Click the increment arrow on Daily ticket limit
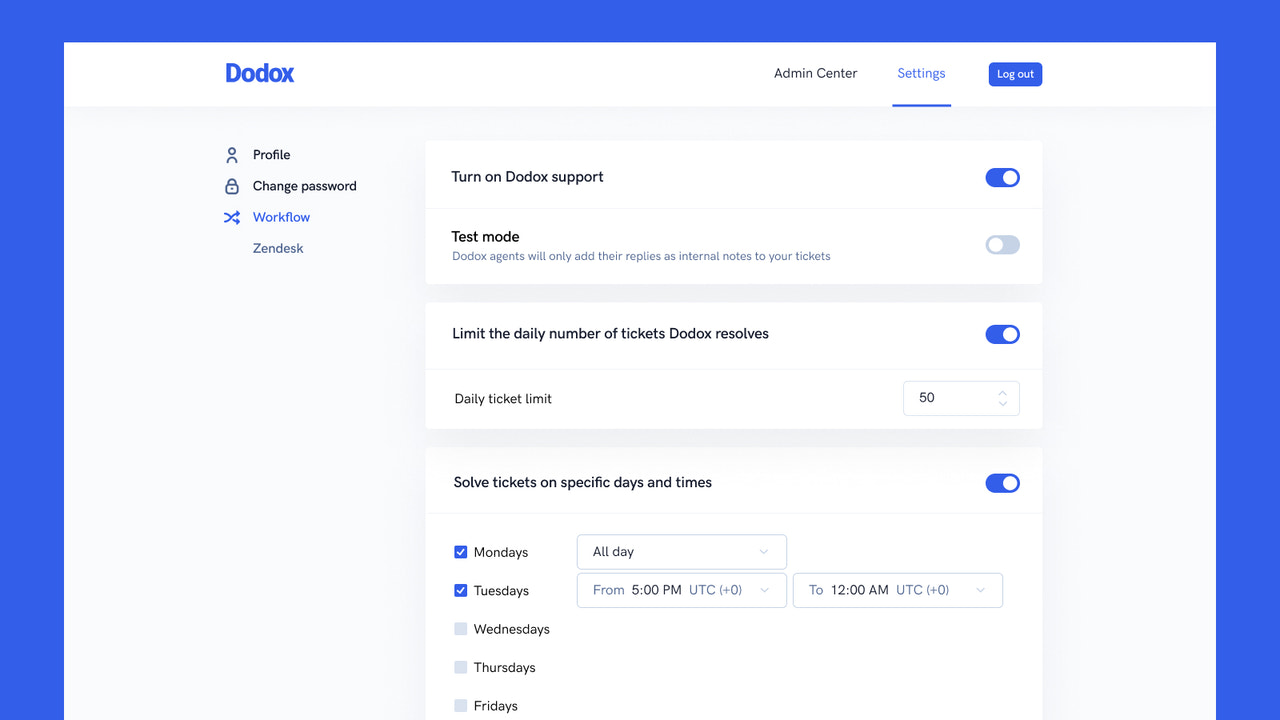This screenshot has width=1280, height=720. (1002, 392)
